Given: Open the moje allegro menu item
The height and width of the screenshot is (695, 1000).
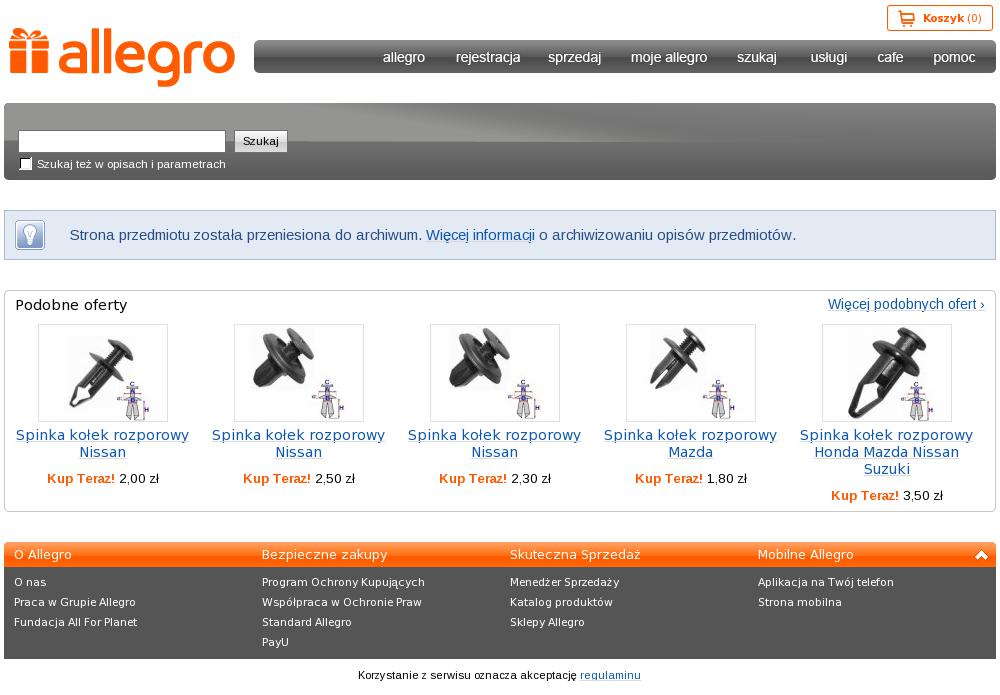Looking at the screenshot, I should [x=669, y=57].
